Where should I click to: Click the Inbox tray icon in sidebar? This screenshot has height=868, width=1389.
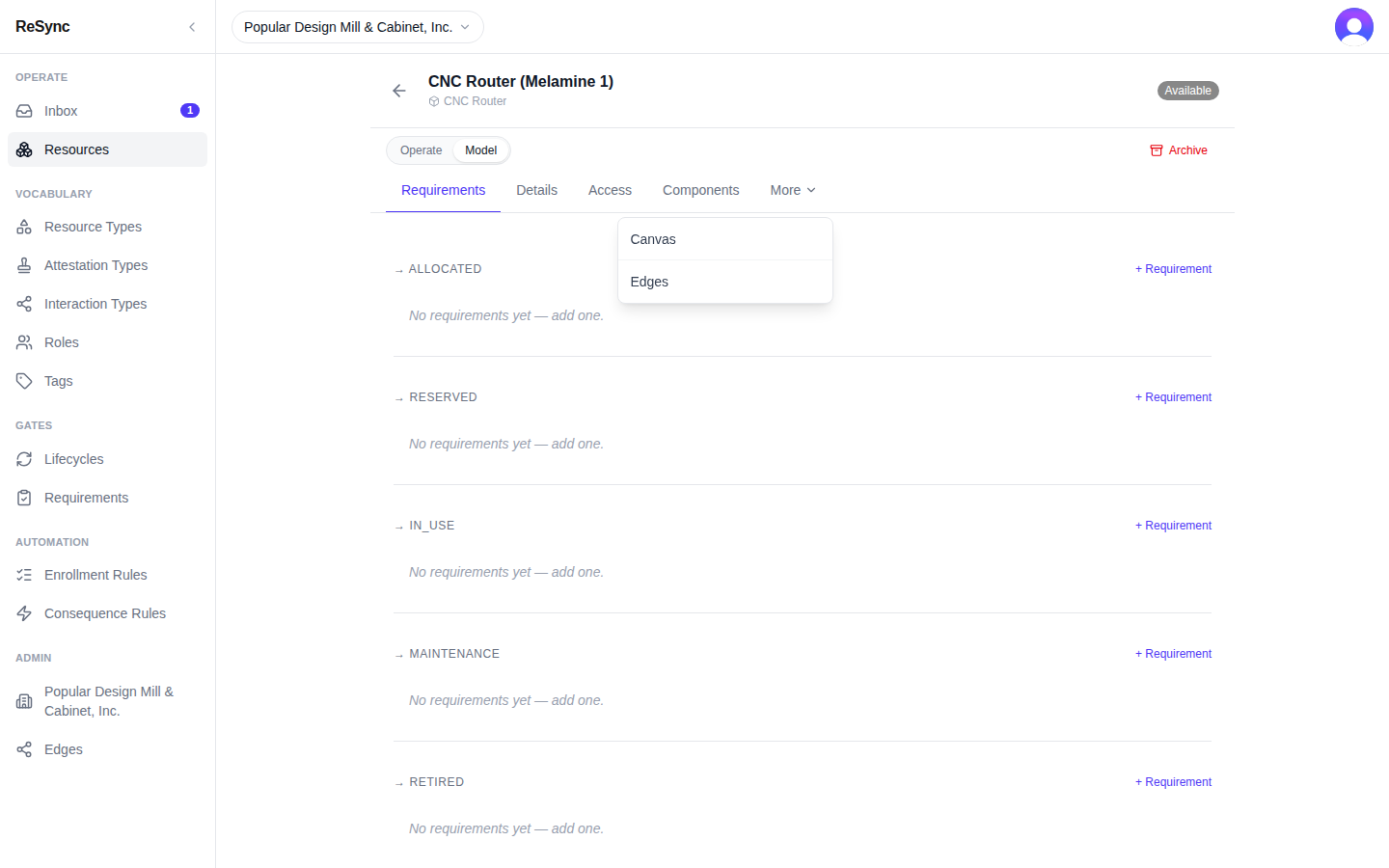pos(24,111)
